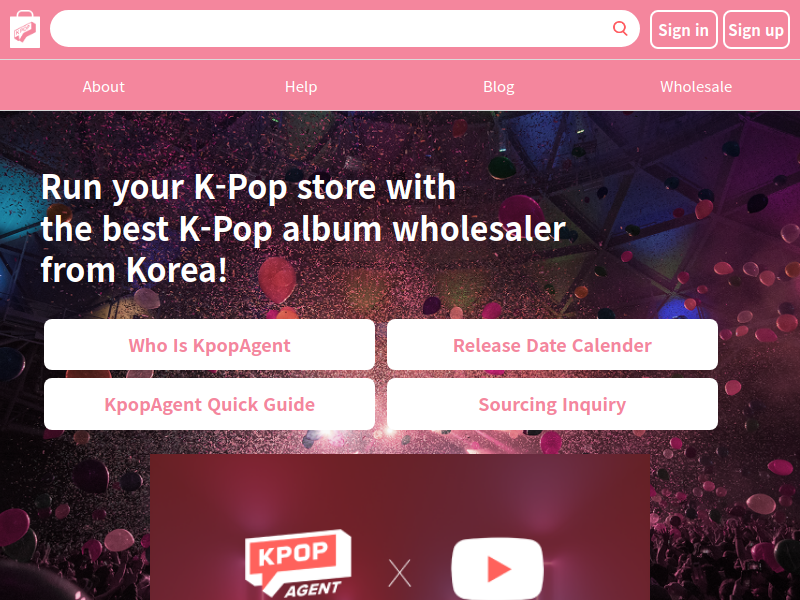Click the YouTube play icon in banner
The height and width of the screenshot is (600, 800).
tap(497, 568)
